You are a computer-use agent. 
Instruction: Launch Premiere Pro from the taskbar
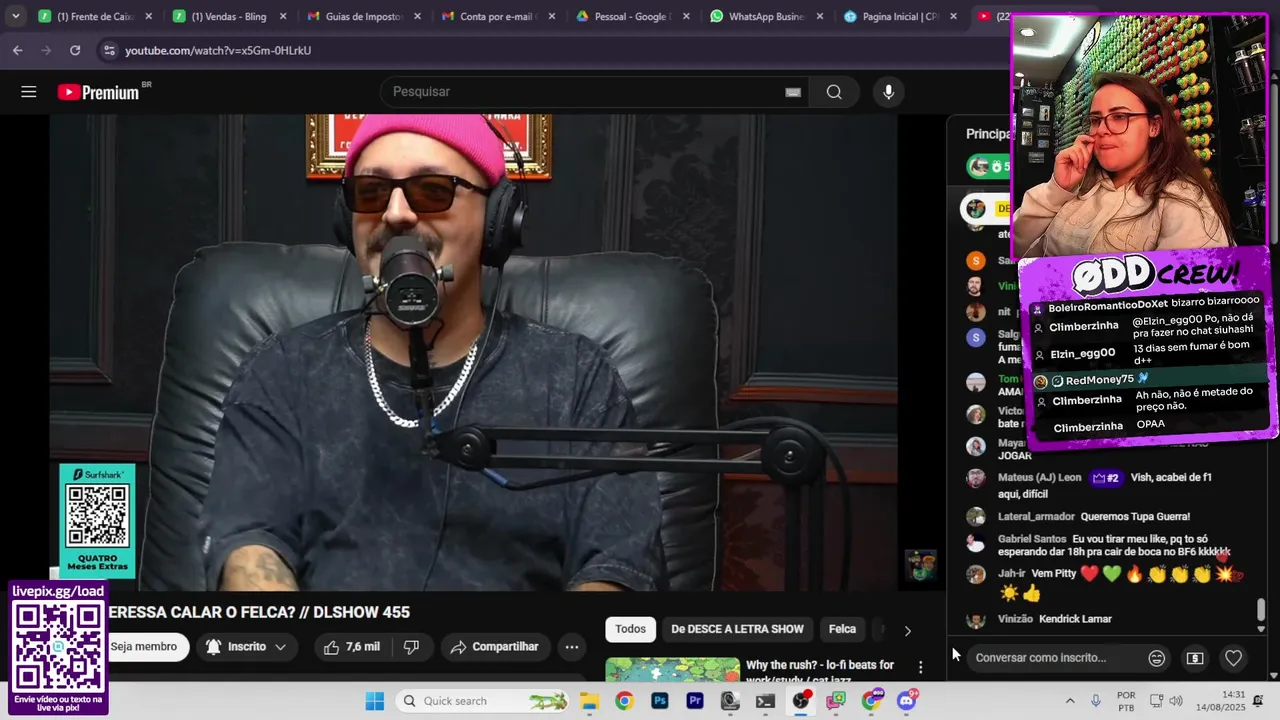695,701
